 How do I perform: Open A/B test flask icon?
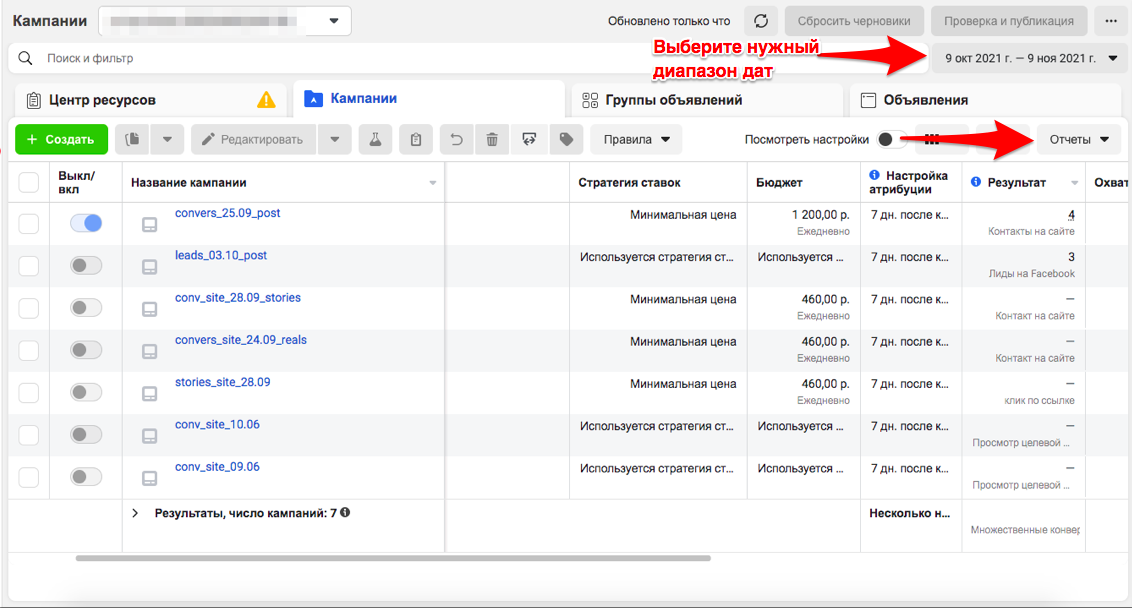pos(375,139)
